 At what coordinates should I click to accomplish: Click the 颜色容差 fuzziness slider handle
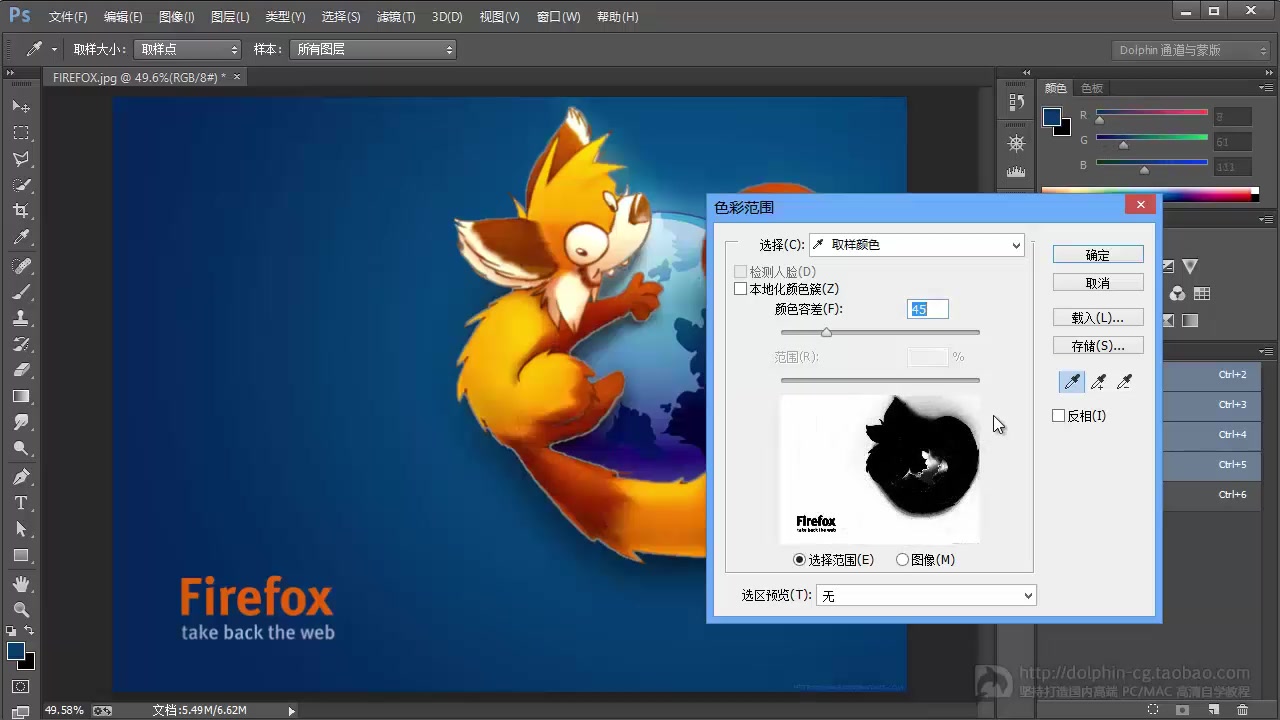[826, 332]
